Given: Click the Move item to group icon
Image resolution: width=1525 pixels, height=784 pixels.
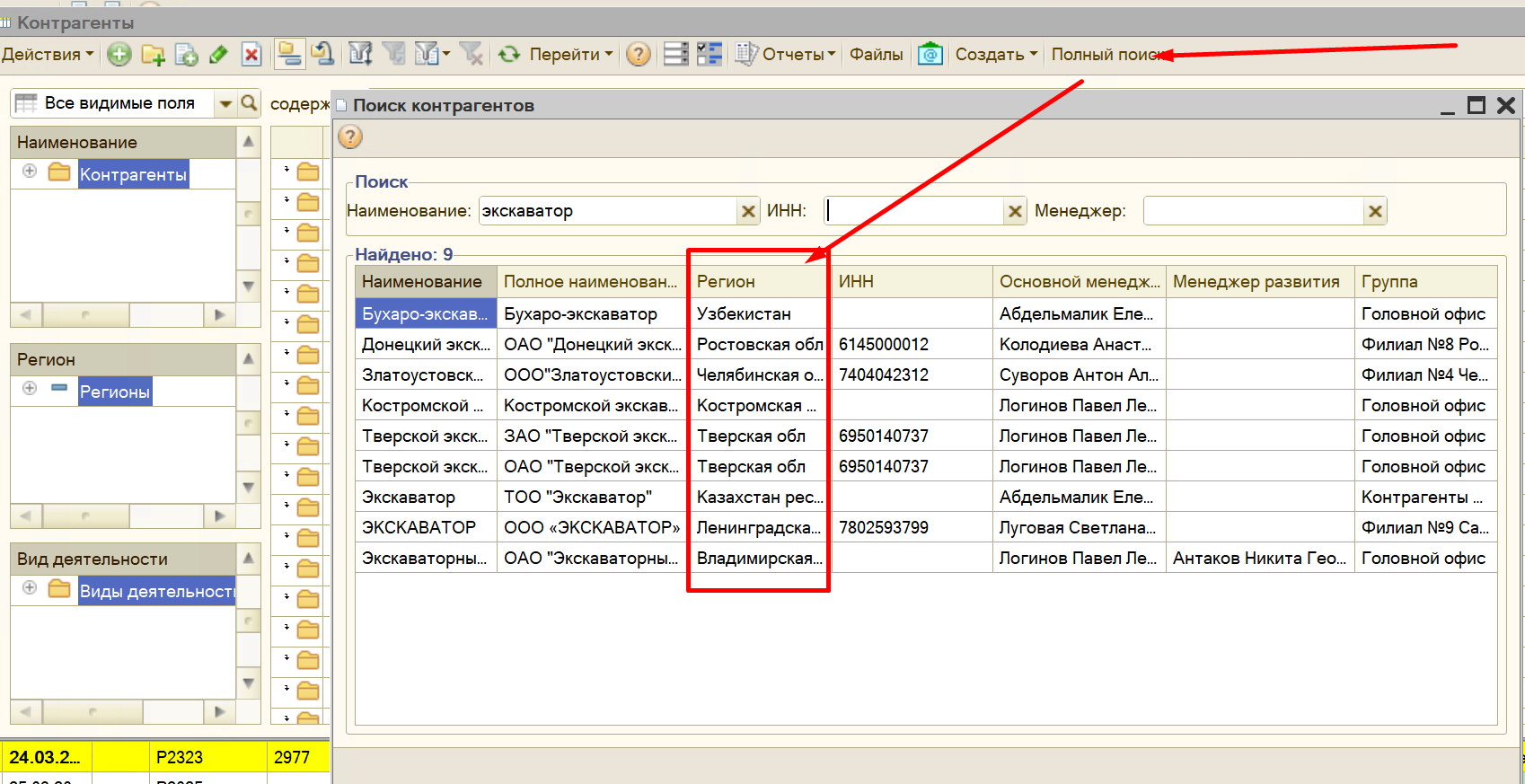Looking at the screenshot, I should click(322, 54).
